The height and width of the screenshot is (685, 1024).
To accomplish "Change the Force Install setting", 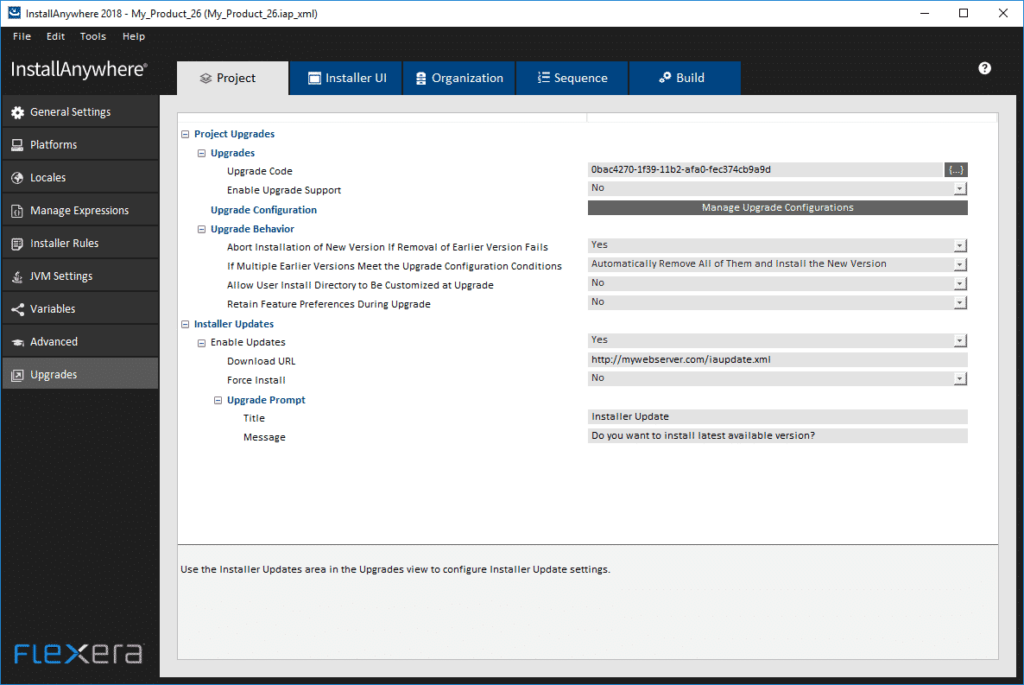I will point(958,378).
